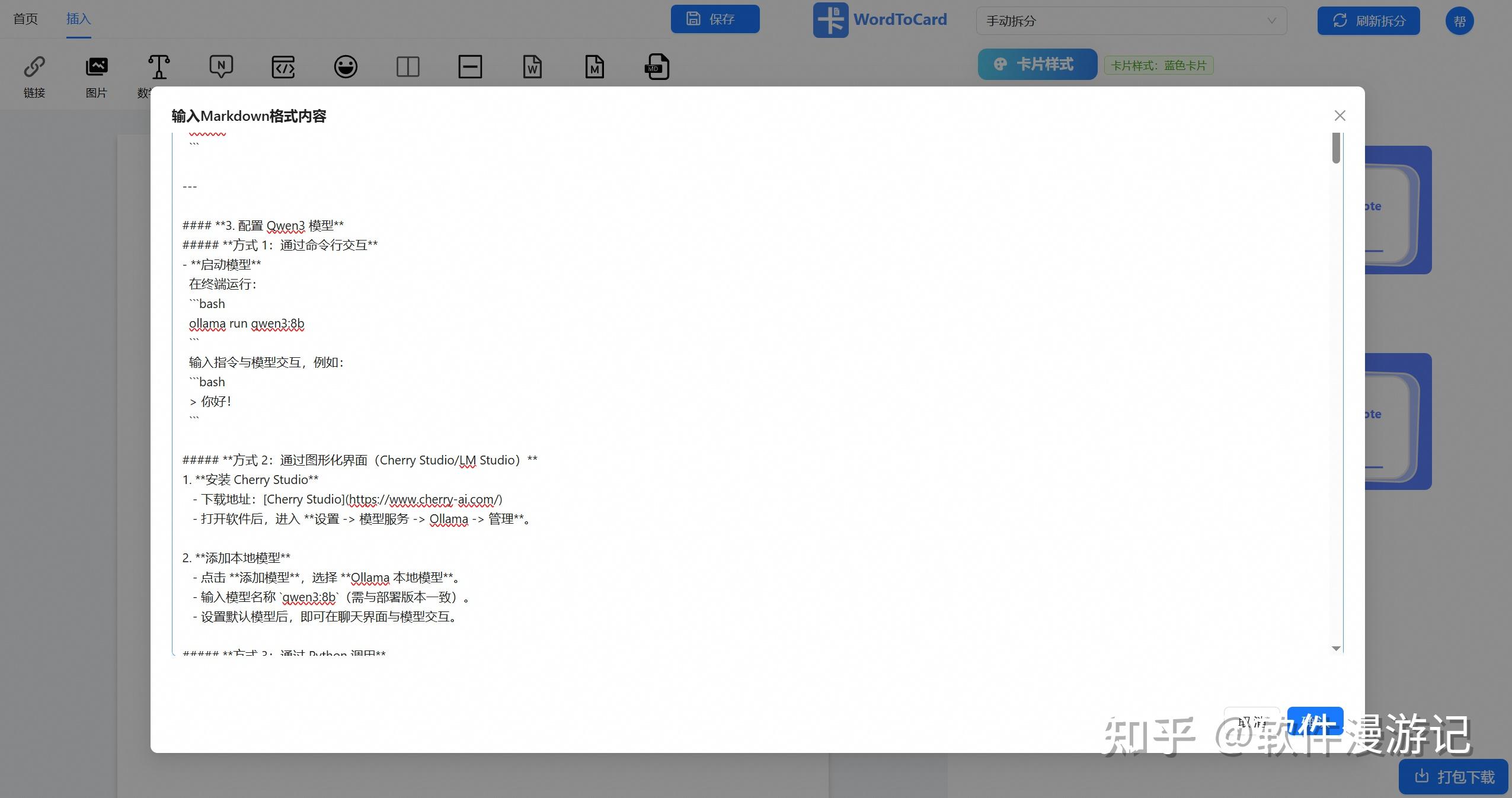
Task: Open the 卡片样式 card style picker
Action: (1037, 64)
